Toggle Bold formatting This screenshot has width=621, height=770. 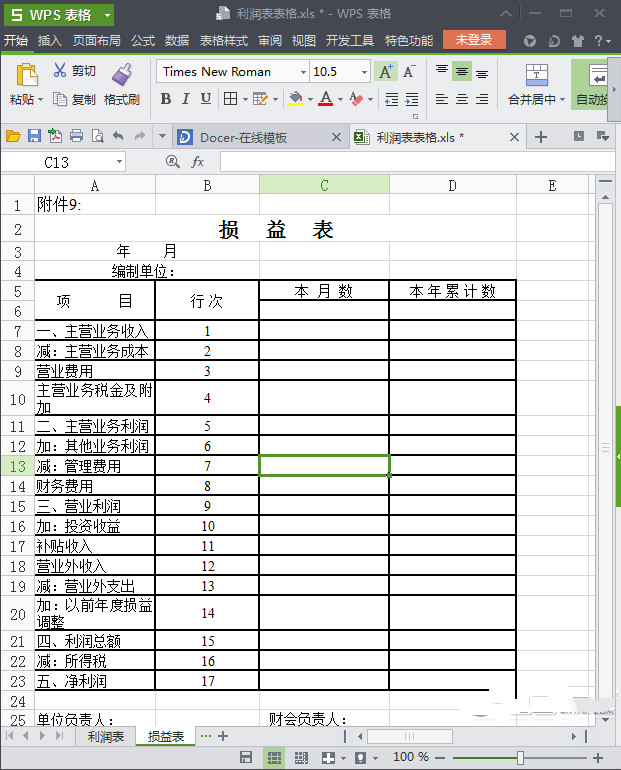166,99
